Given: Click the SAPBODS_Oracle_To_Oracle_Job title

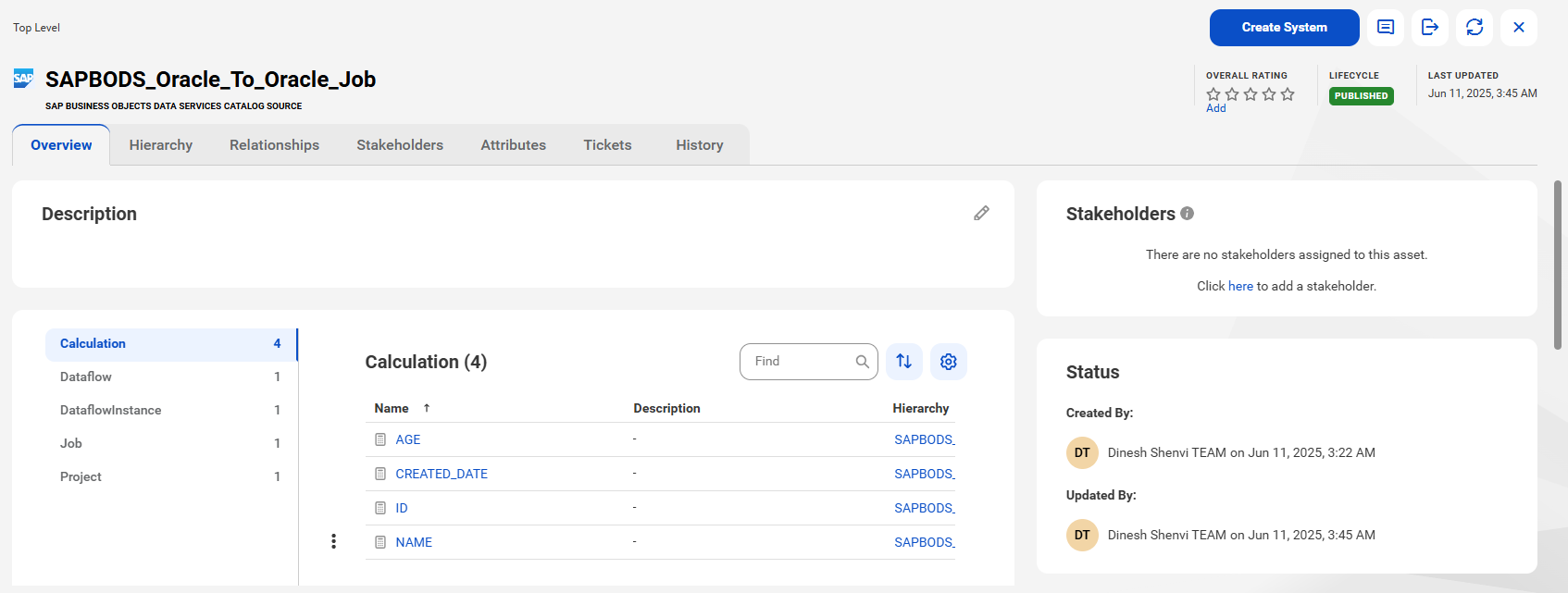Looking at the screenshot, I should click(x=210, y=80).
